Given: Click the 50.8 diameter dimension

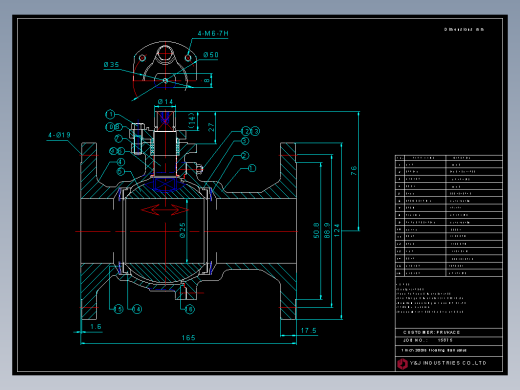Looking at the screenshot, I should pyautogui.click(x=316, y=230).
